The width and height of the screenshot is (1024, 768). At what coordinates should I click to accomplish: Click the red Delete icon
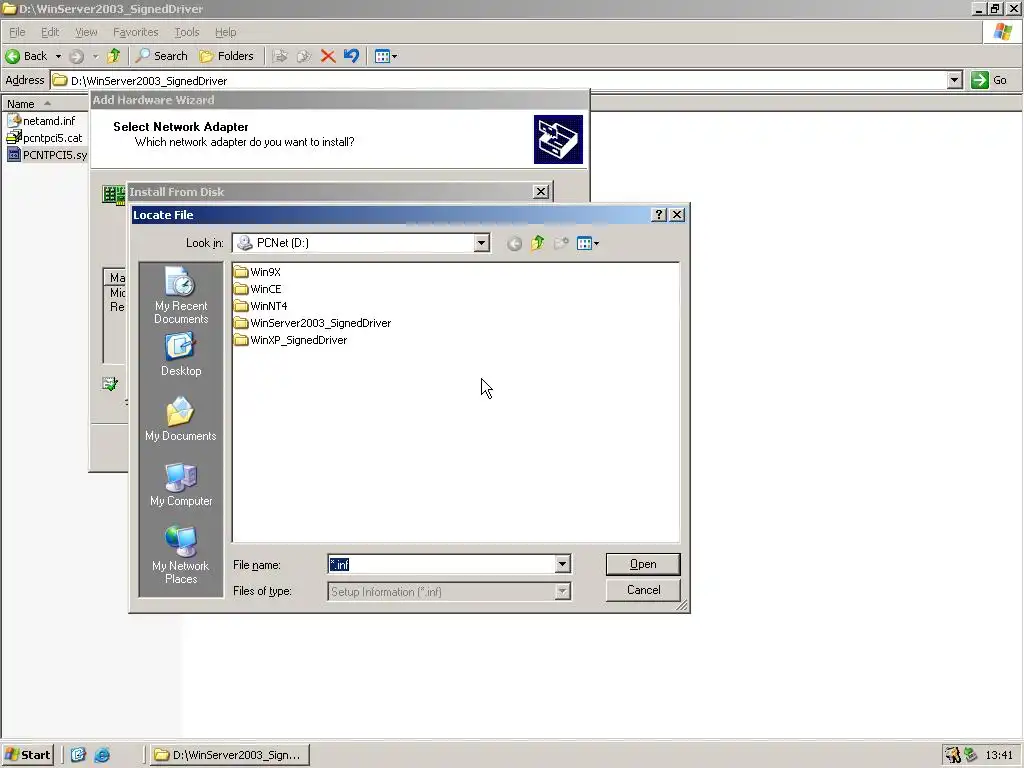tap(328, 56)
